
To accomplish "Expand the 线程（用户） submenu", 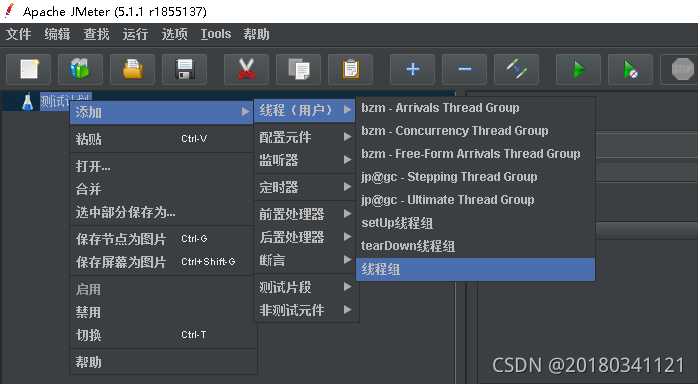I will click(x=304, y=110).
